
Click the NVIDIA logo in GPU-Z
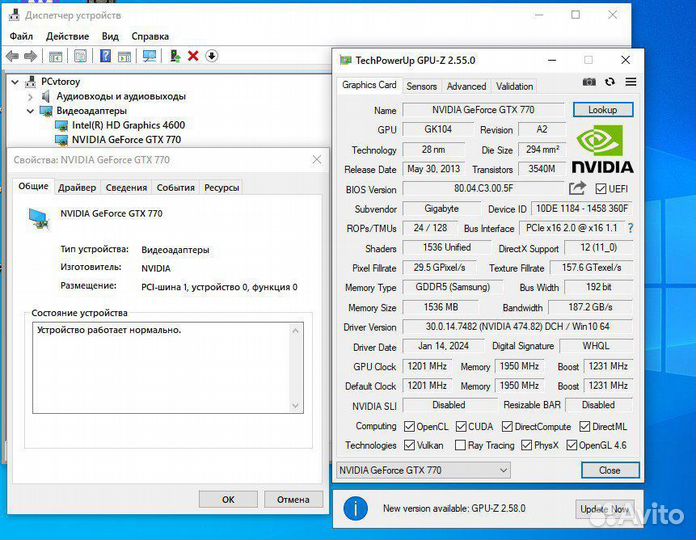tap(602, 149)
